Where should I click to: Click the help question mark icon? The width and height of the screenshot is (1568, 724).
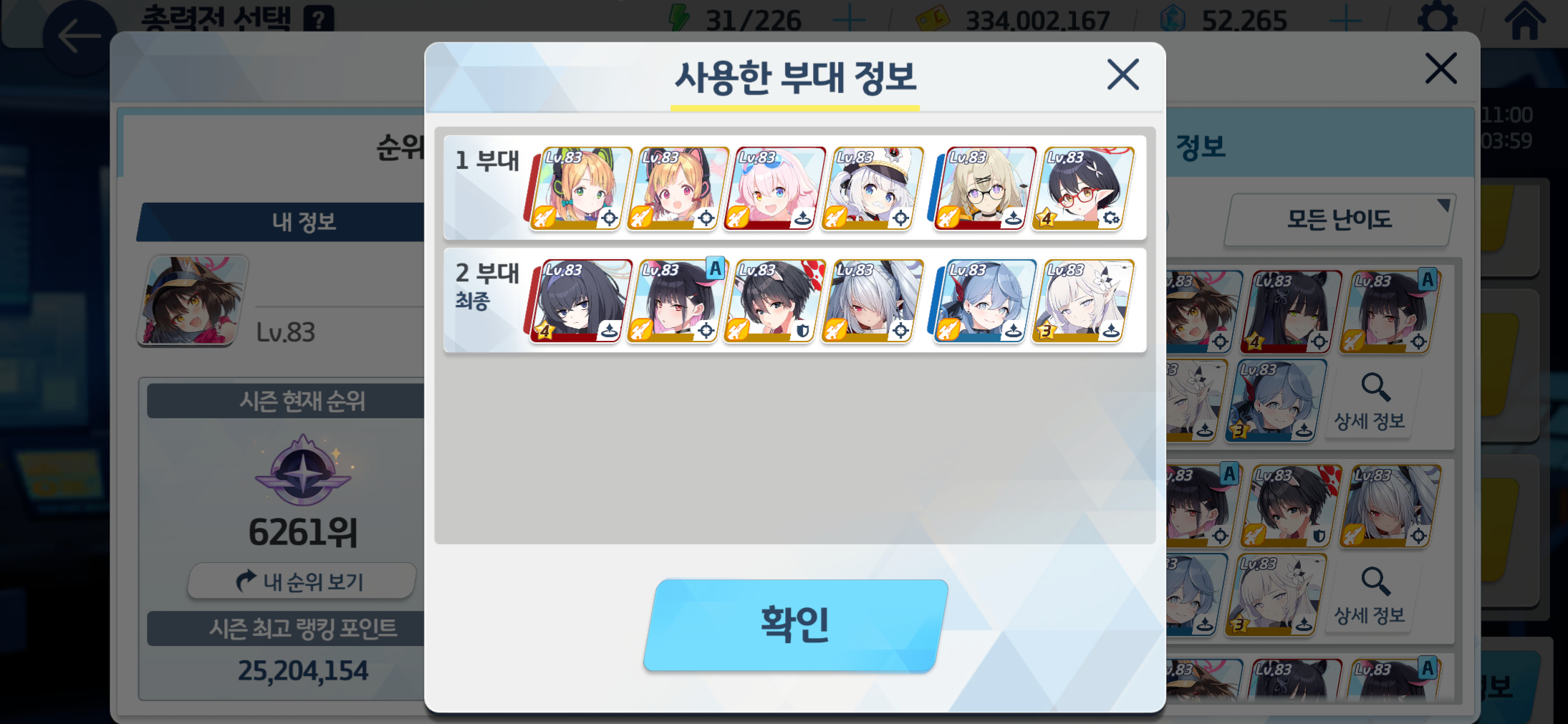[x=319, y=19]
